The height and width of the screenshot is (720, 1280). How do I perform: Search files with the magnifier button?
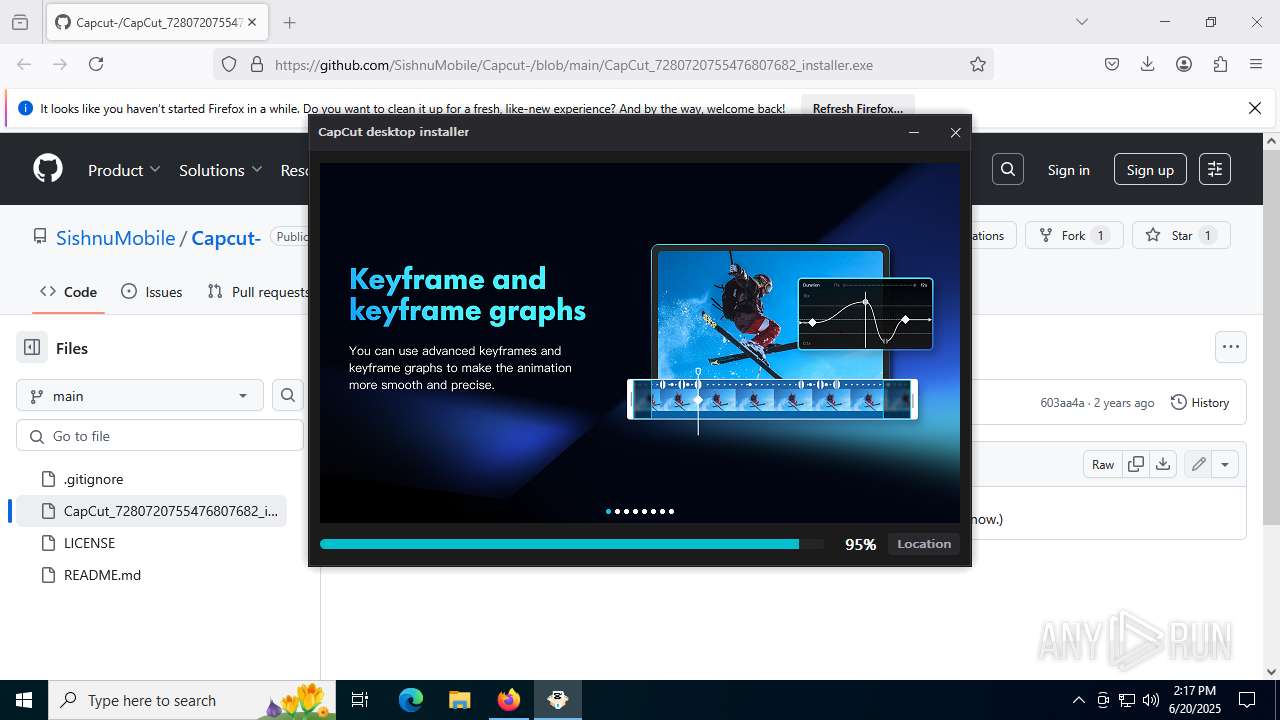point(288,395)
